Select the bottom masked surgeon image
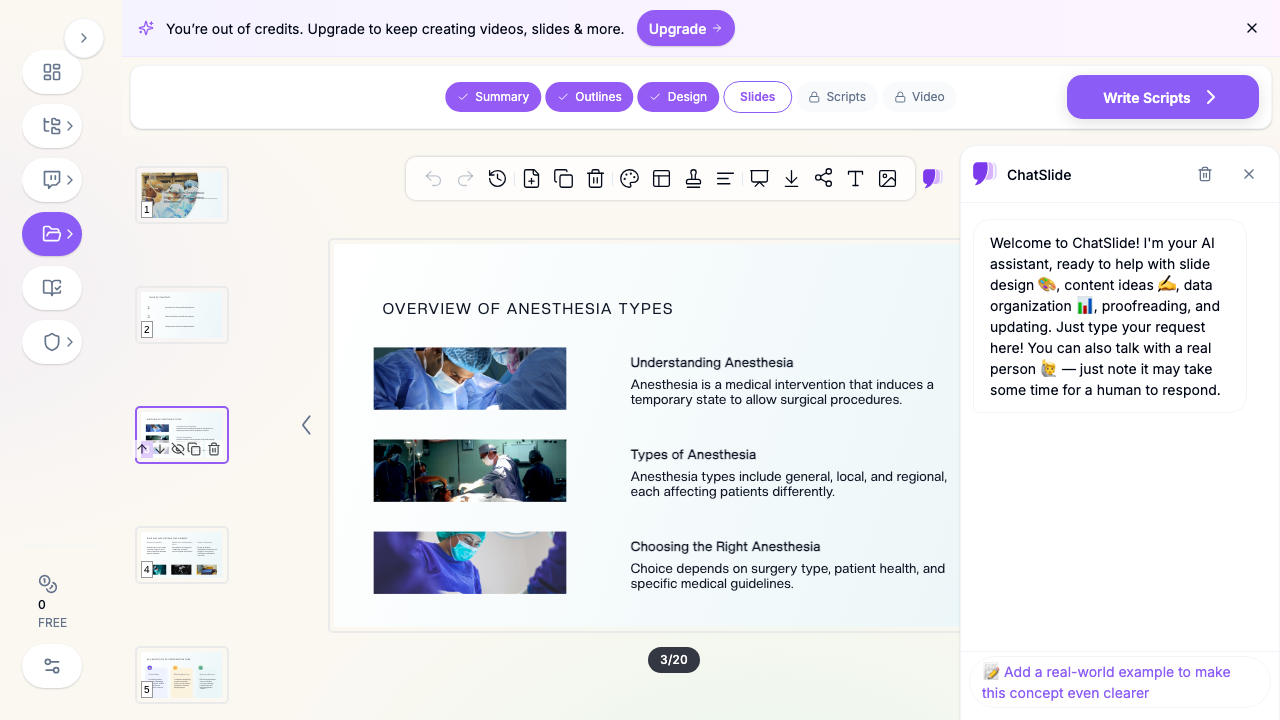Screen dimensions: 1280x720 [470, 562]
